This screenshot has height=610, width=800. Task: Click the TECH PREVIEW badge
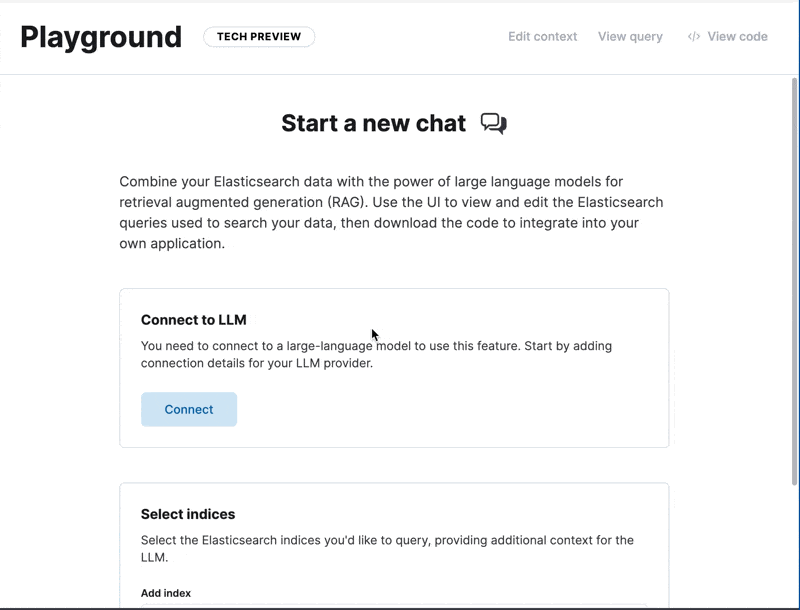(259, 36)
